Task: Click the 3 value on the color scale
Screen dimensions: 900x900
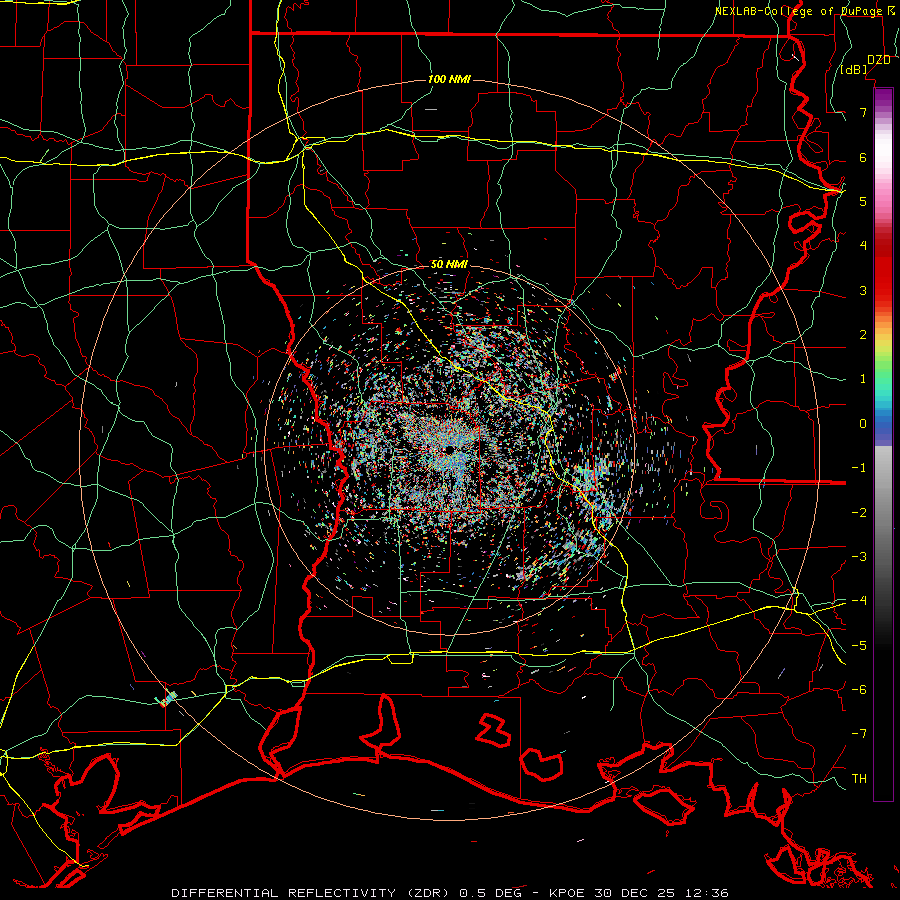Action: pyautogui.click(x=863, y=290)
